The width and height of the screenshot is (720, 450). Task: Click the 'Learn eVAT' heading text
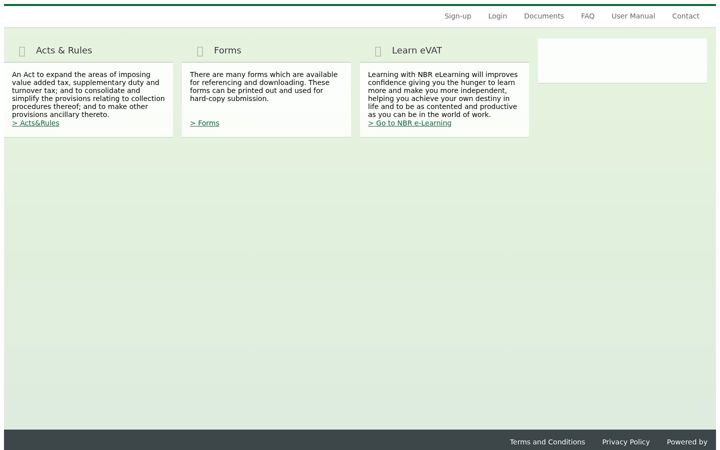click(416, 51)
